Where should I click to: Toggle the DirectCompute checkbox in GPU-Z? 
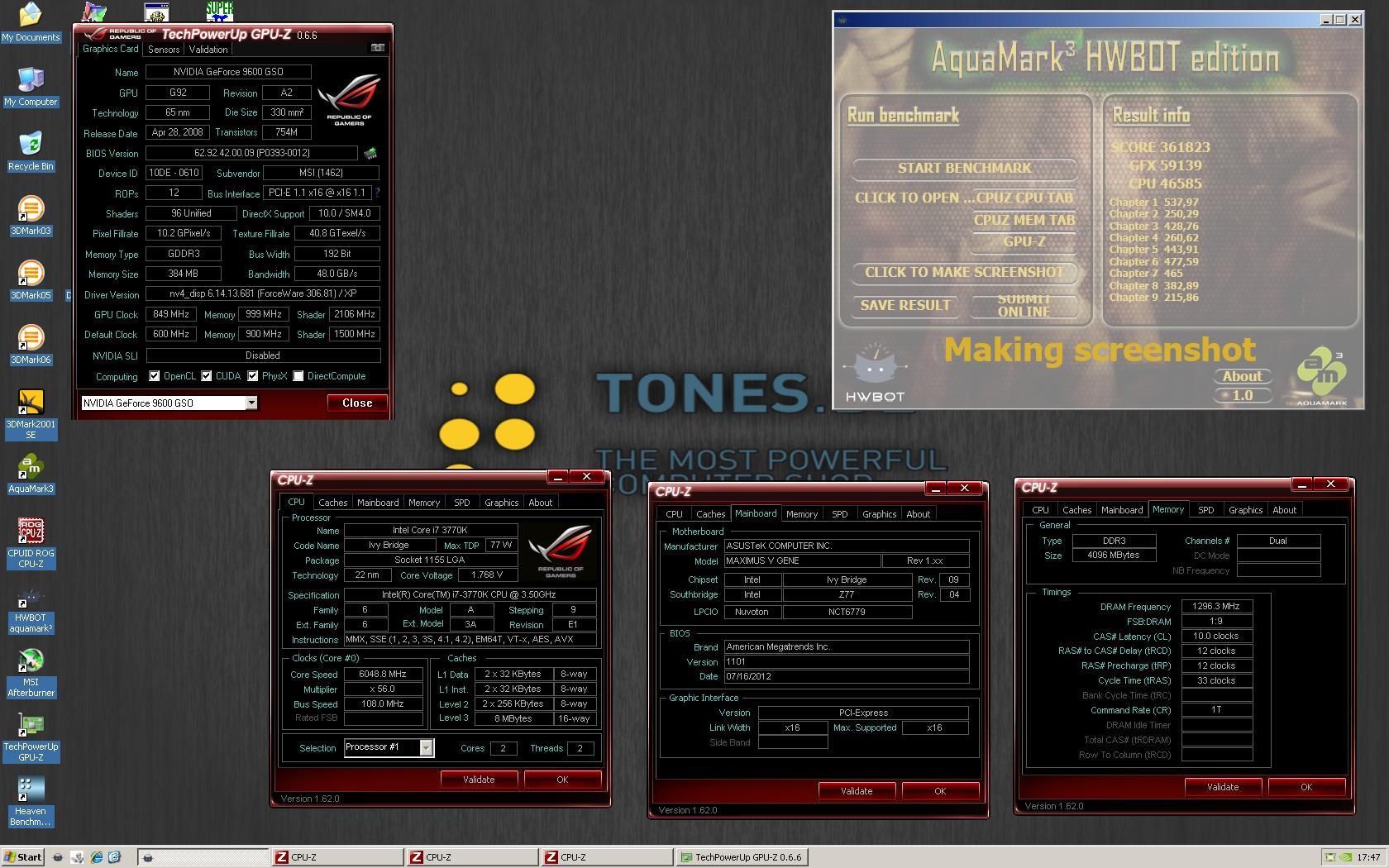pos(298,376)
